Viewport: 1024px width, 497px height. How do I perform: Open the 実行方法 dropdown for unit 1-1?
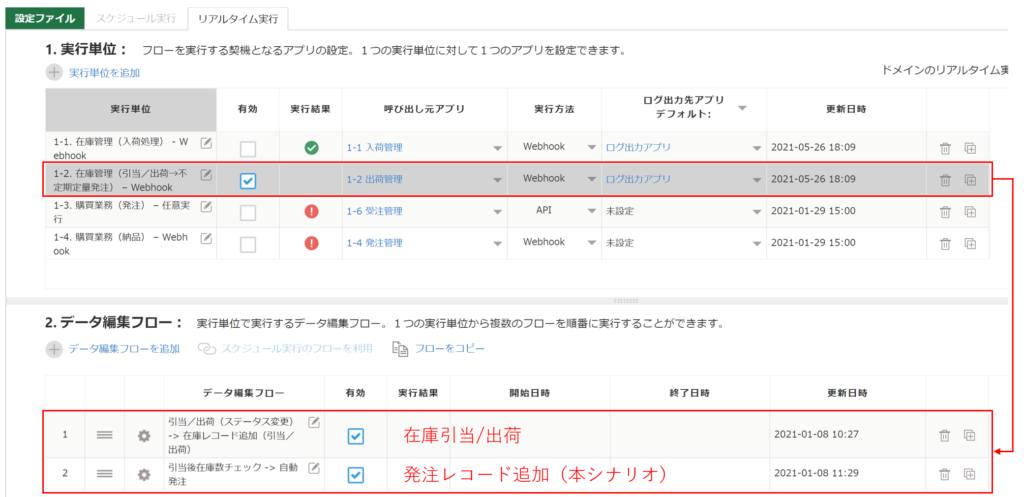(x=592, y=148)
